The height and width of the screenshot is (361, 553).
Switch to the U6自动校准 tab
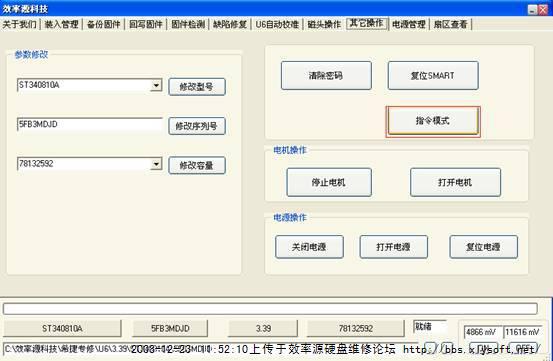pyautogui.click(x=277, y=24)
